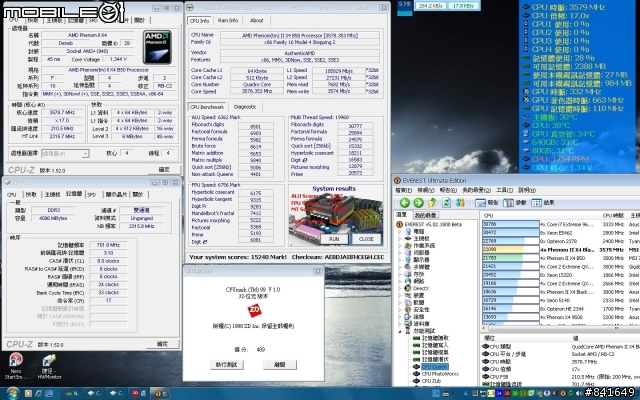Open EVEREST 報告(R) menu
The height and width of the screenshot is (400, 640).
coord(448,190)
